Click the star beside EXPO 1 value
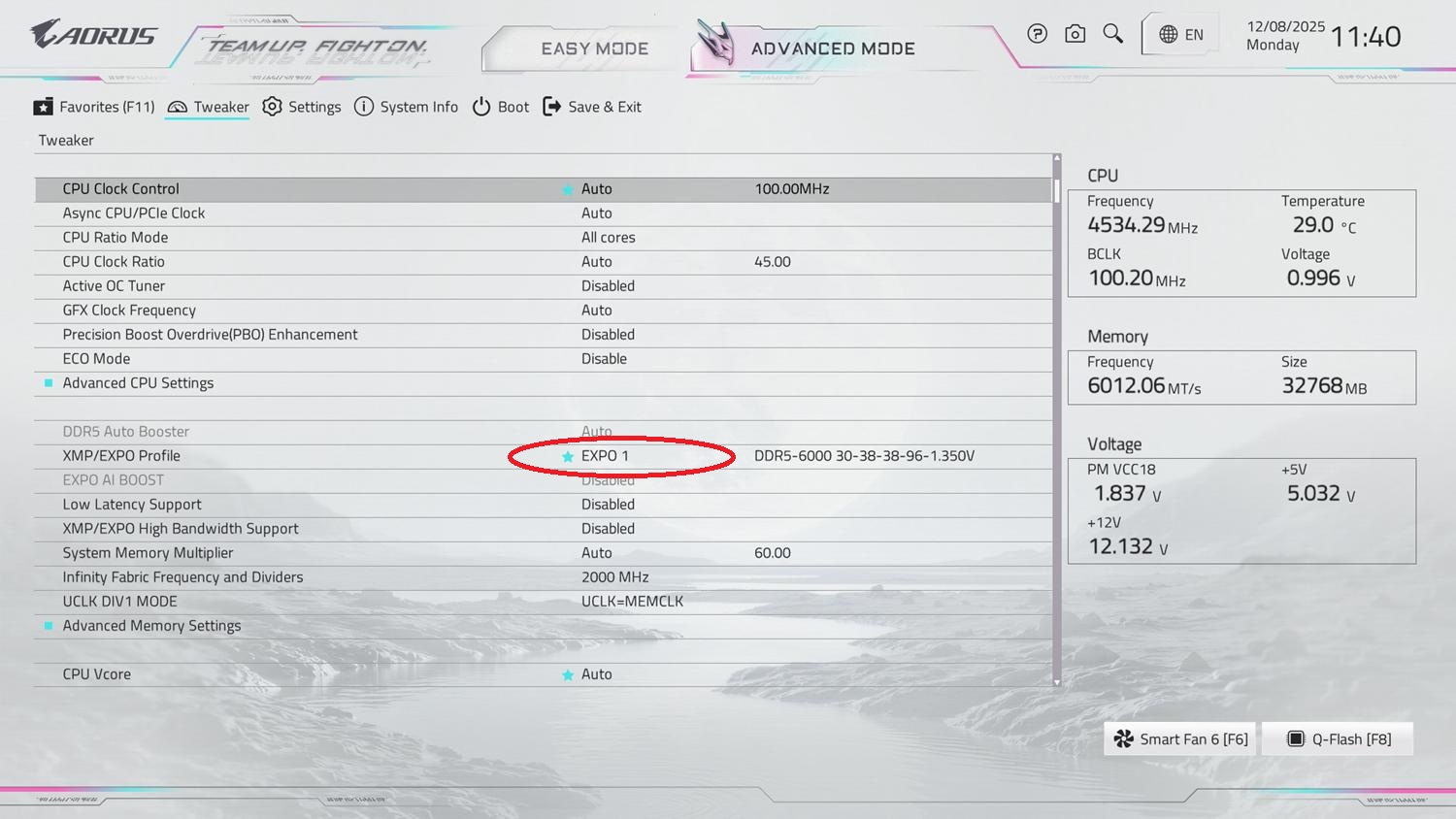Viewport: 1456px width, 819px height. (x=568, y=456)
